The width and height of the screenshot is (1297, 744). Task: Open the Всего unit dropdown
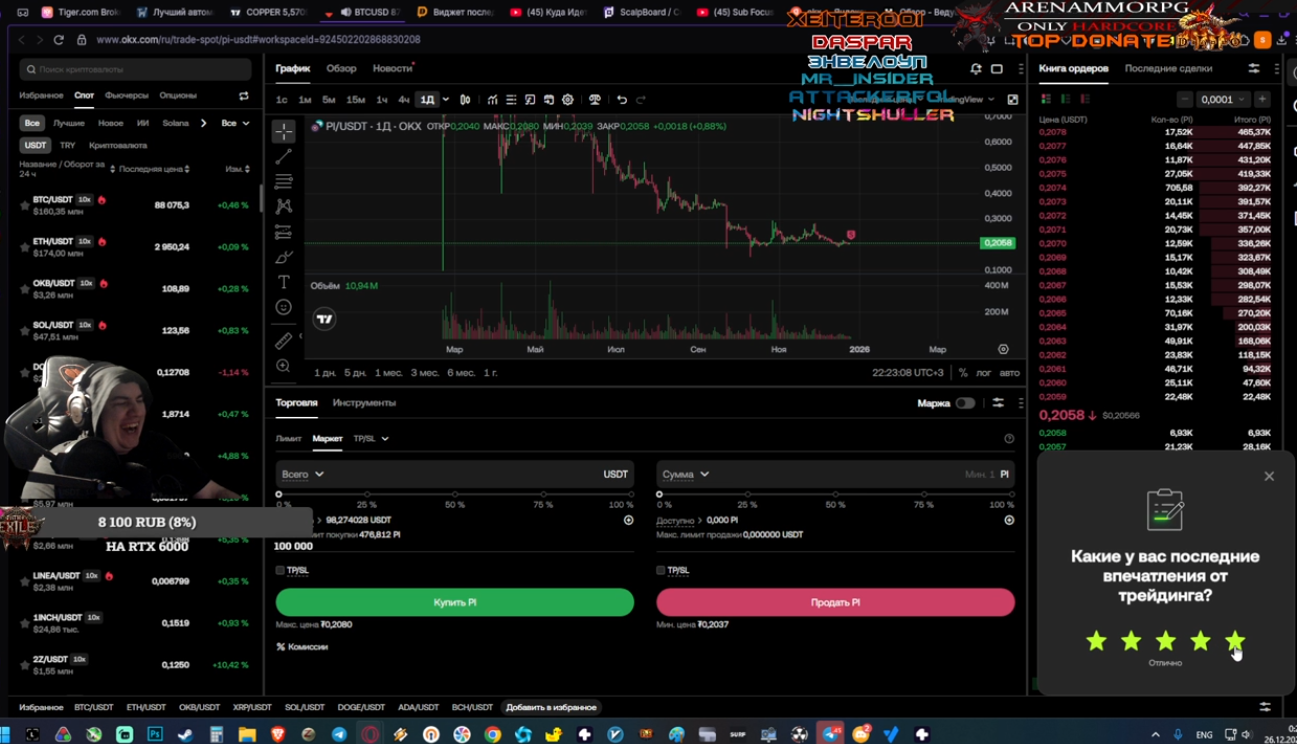pos(303,474)
